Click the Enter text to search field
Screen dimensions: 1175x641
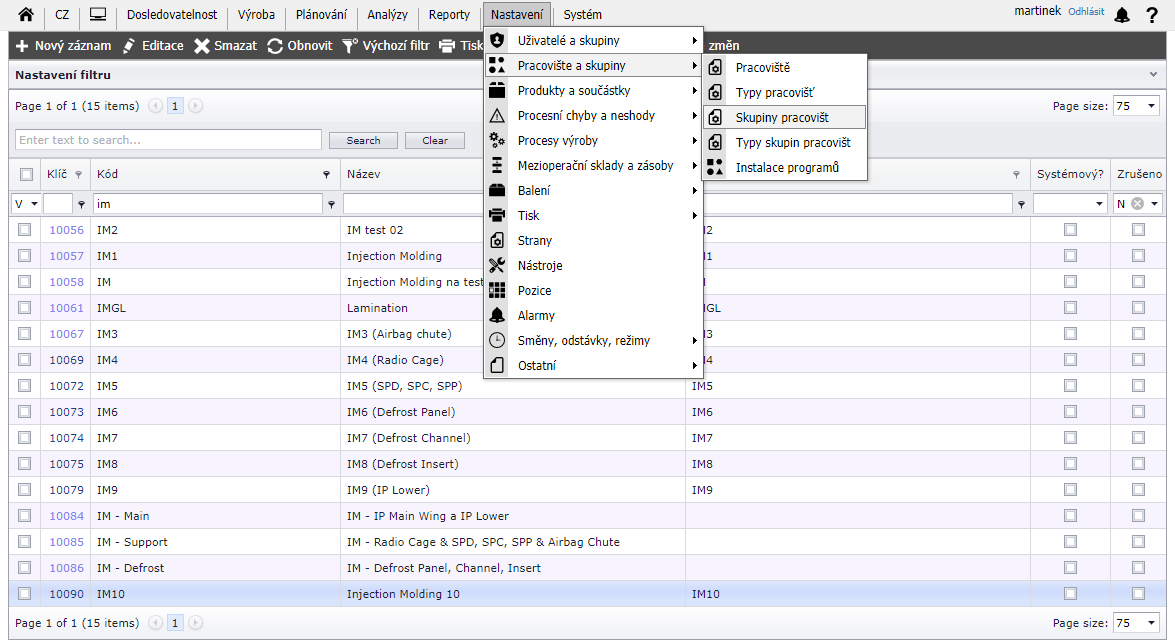pyautogui.click(x=168, y=140)
